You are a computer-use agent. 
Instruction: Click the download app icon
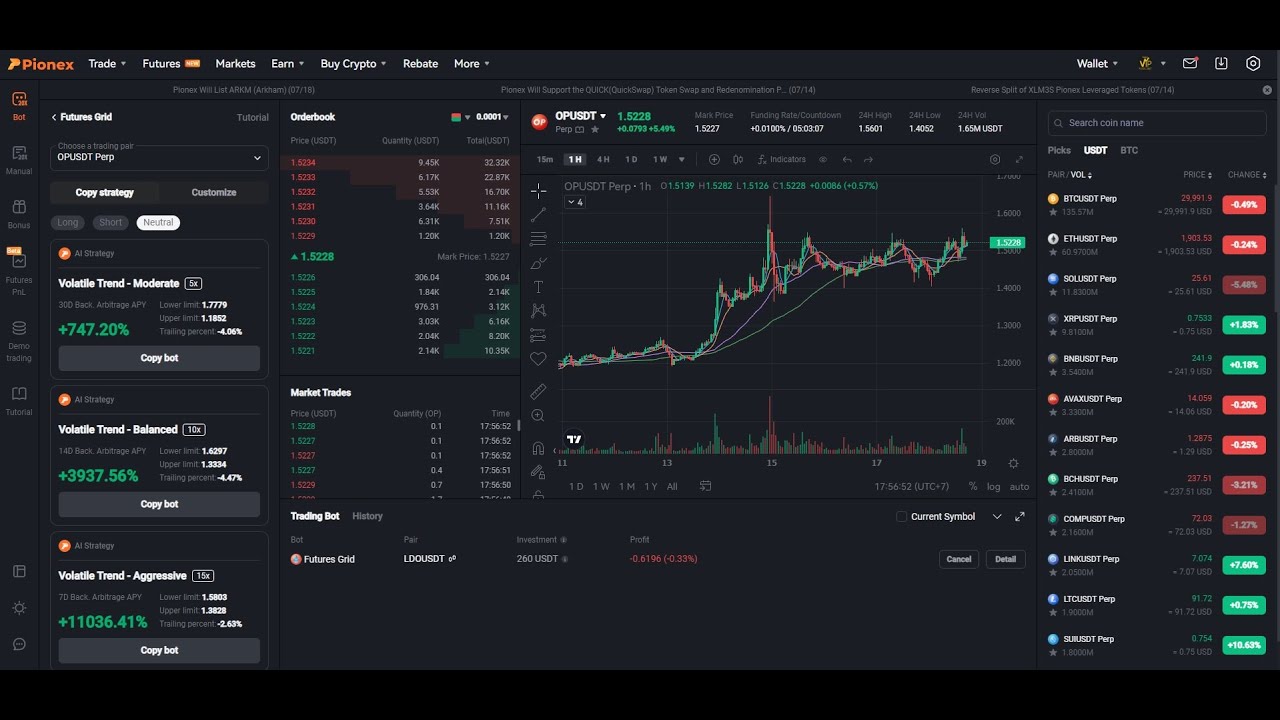click(1221, 63)
